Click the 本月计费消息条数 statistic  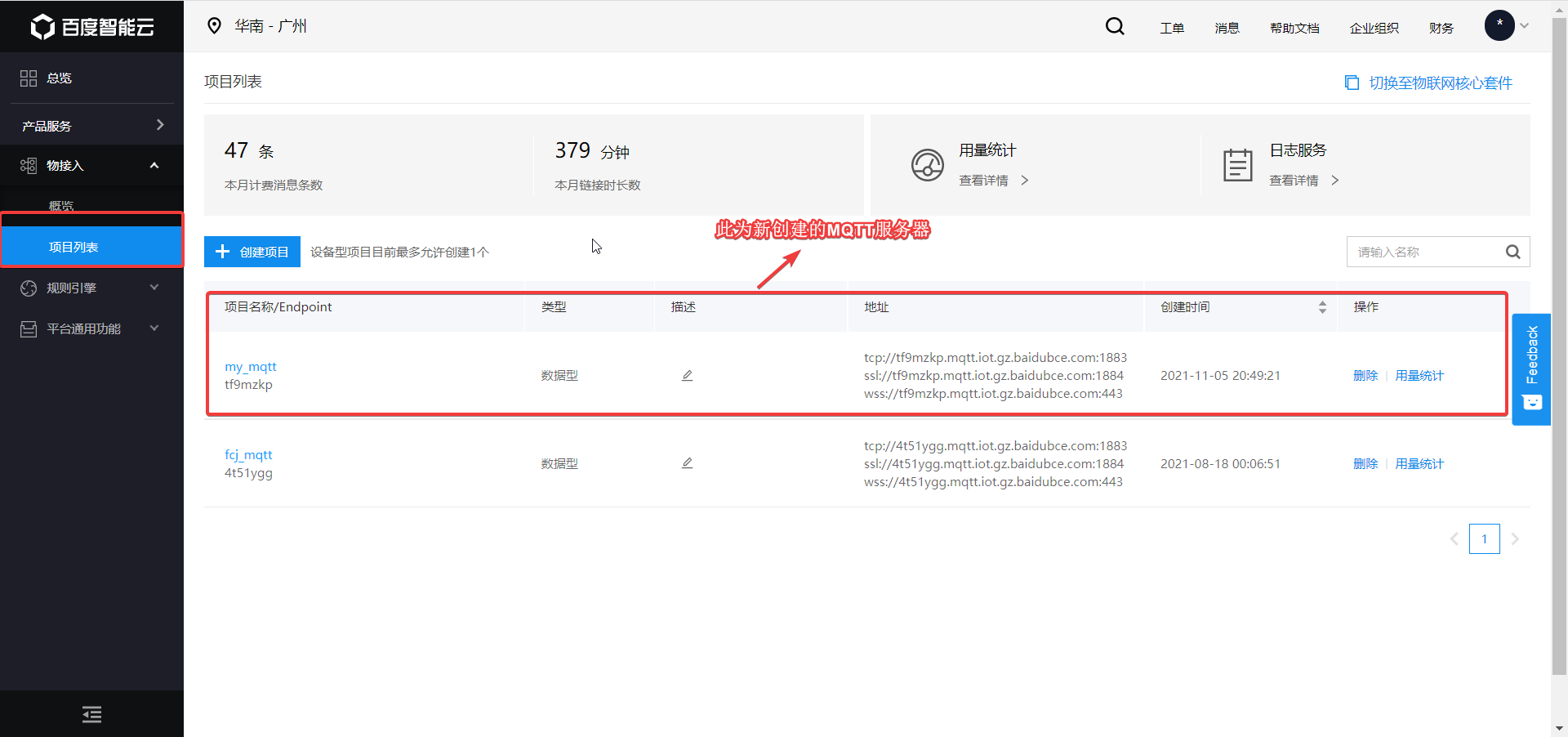click(x=274, y=185)
